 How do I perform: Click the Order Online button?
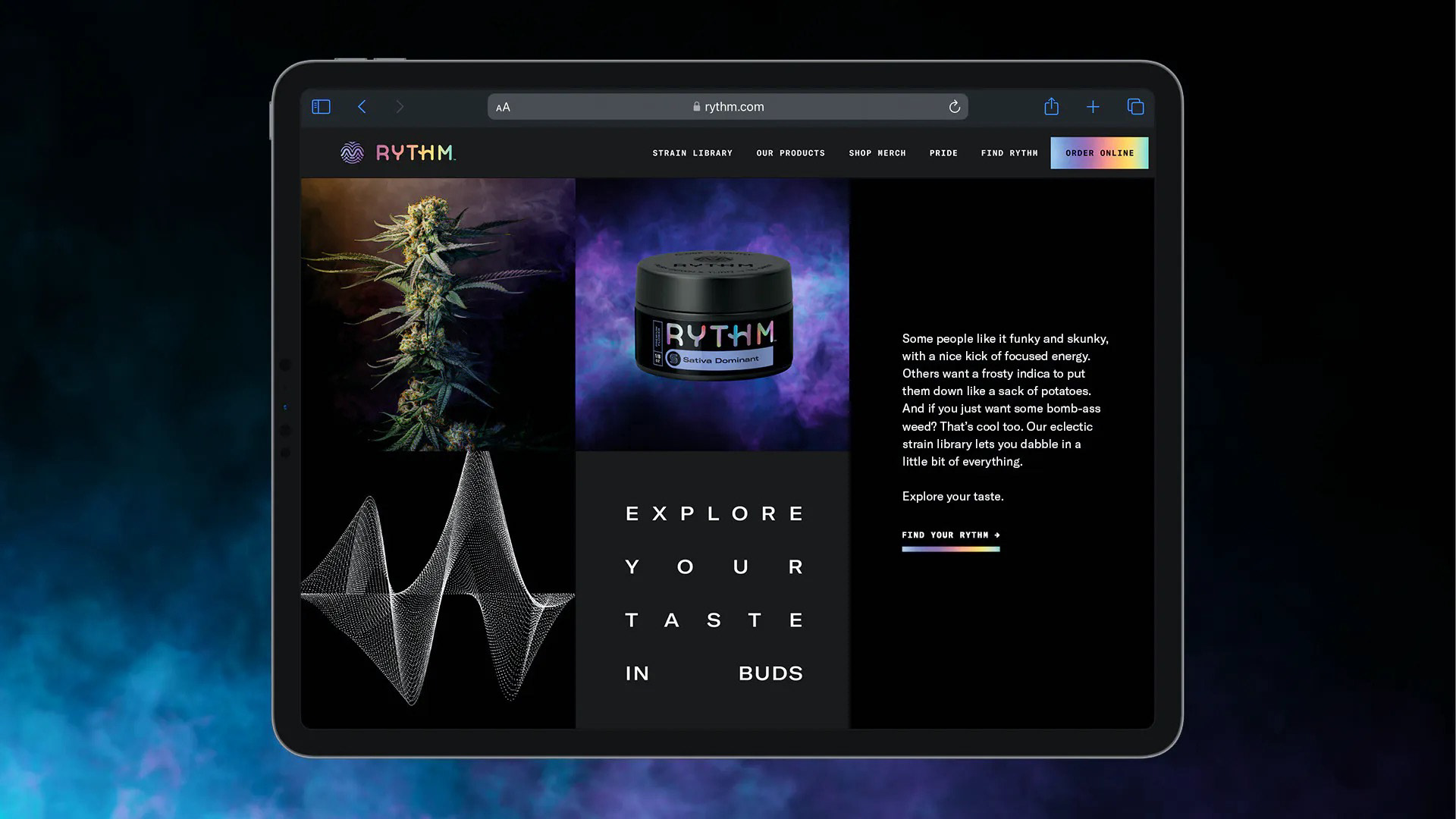1100,153
